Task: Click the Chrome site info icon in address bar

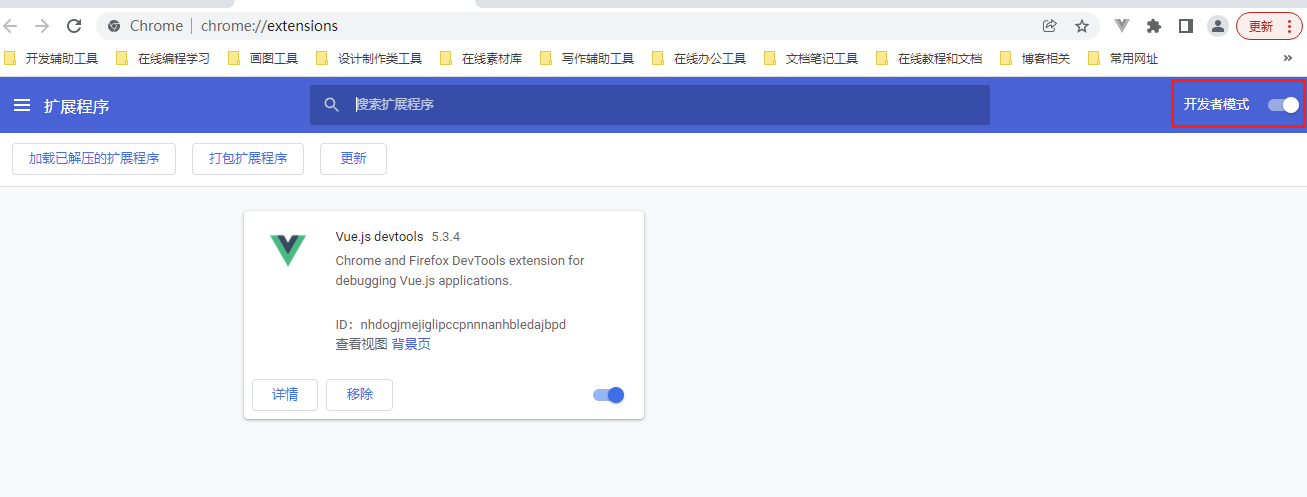Action: [x=114, y=26]
